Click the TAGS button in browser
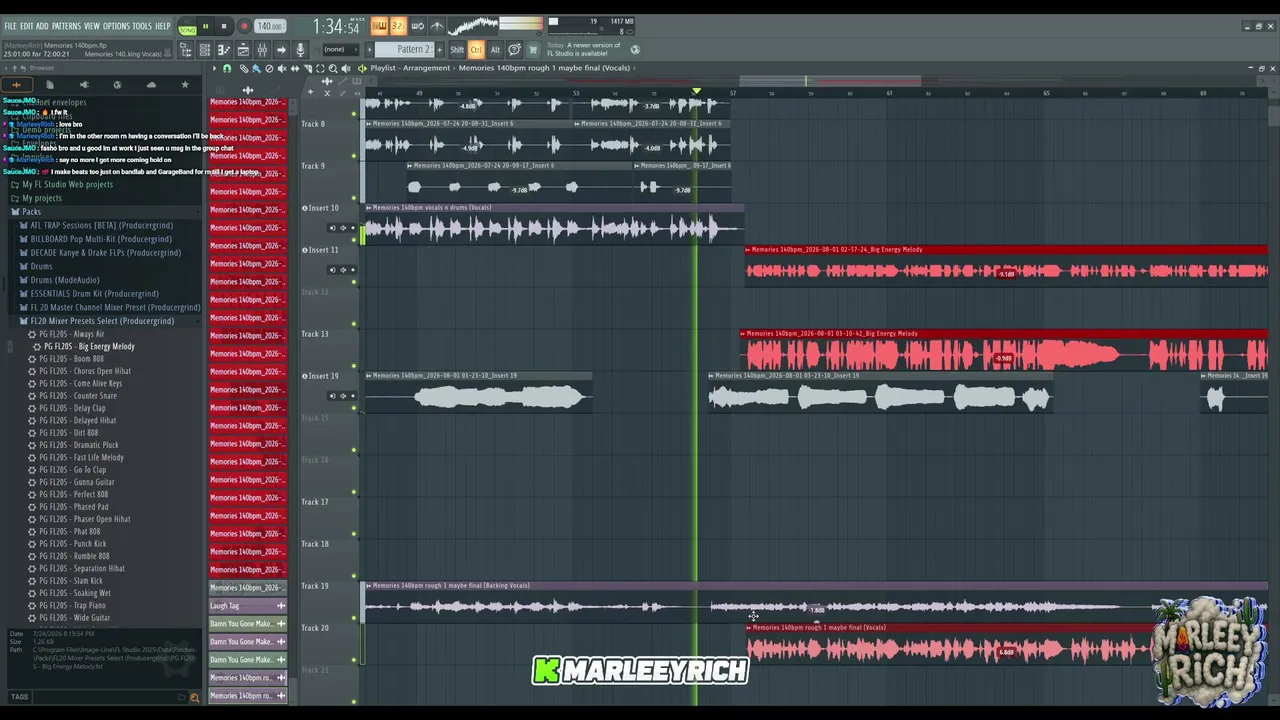 point(20,697)
